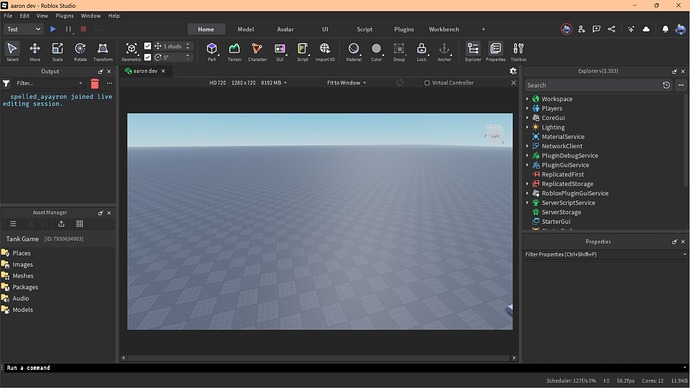Clear the Output log with trash icon
The image size is (690, 388).
click(95, 84)
